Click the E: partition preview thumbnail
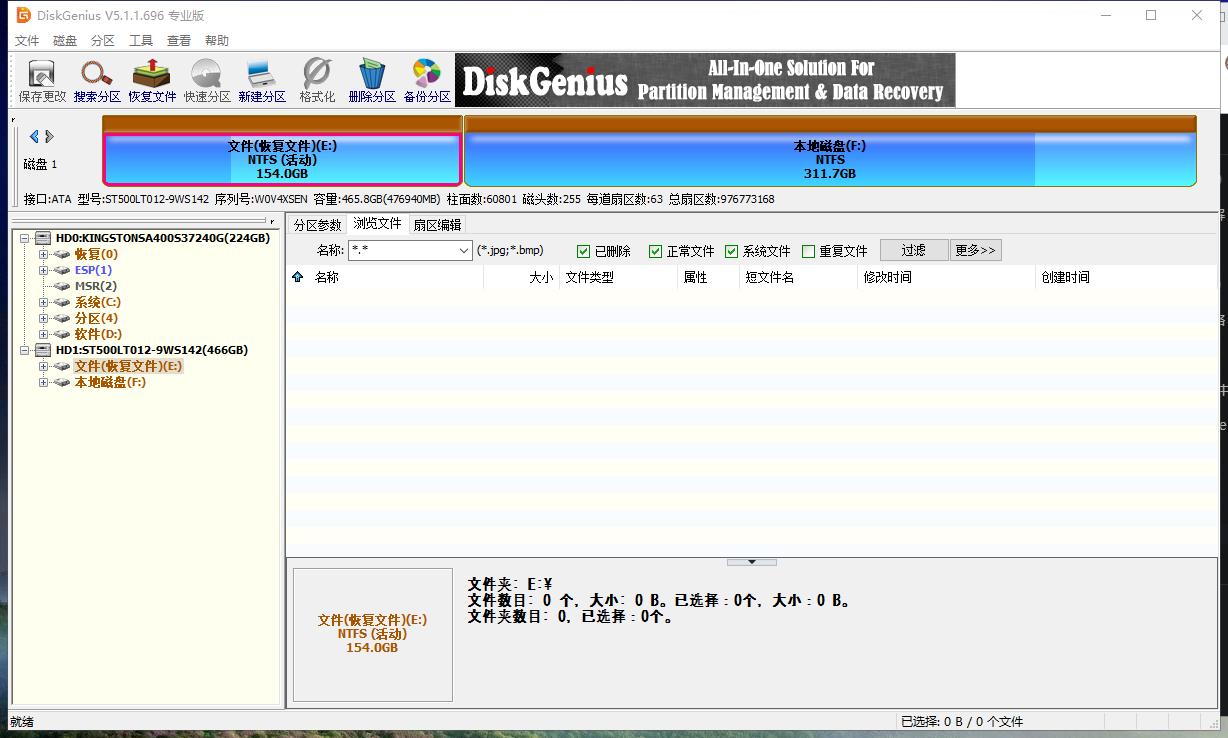Screen dimensions: 1228x738 372,634
